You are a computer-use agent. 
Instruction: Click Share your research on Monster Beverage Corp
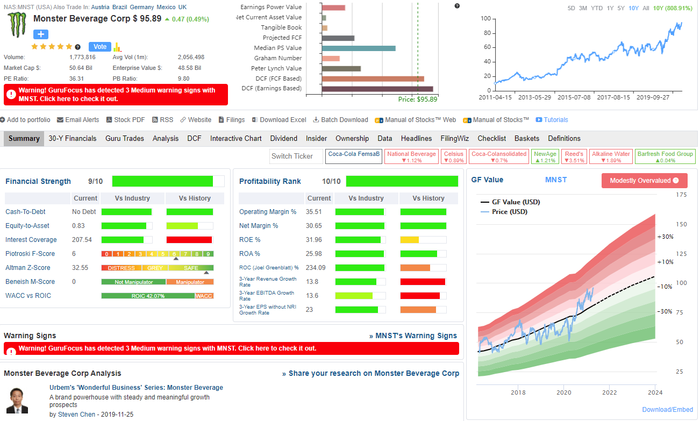[370, 373]
